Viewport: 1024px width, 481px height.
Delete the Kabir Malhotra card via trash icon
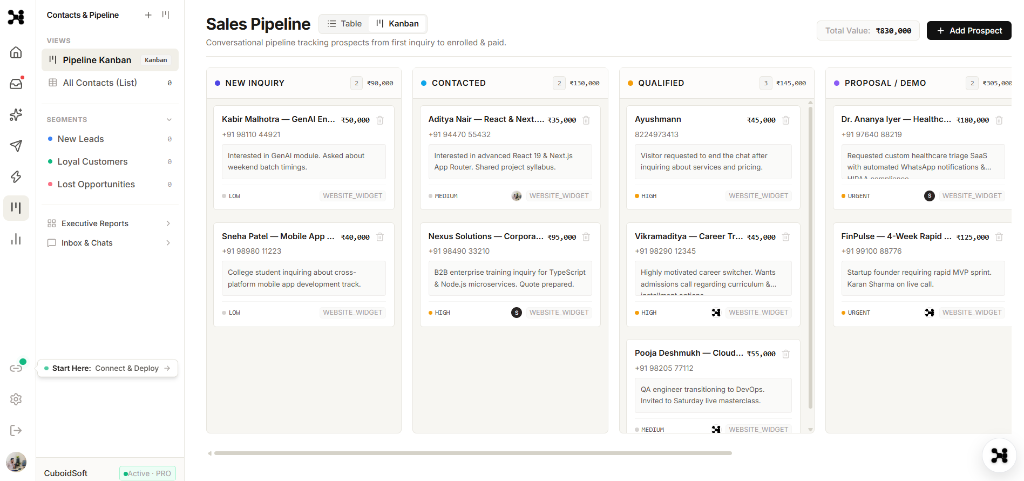[x=380, y=120]
